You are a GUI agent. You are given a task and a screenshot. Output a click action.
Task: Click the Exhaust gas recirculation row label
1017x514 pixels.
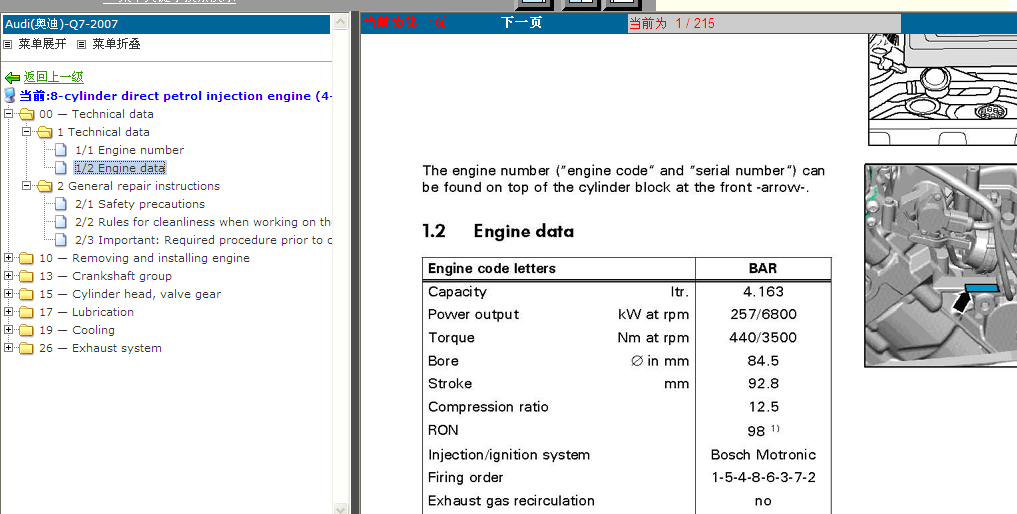pos(511,501)
